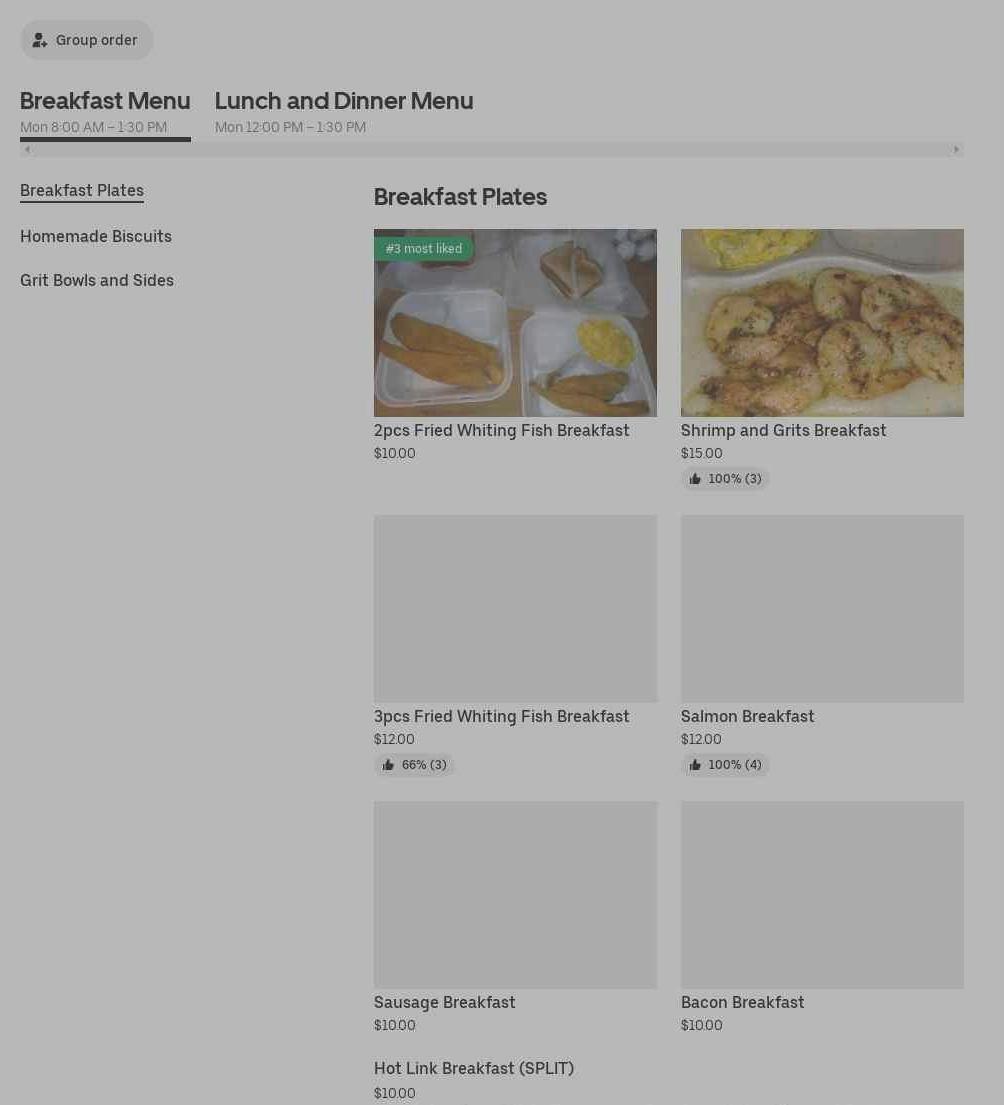Click thumbs-up icon under 3pcs Fried Whiting
The width and height of the screenshot is (1004, 1105).
[x=388, y=765]
